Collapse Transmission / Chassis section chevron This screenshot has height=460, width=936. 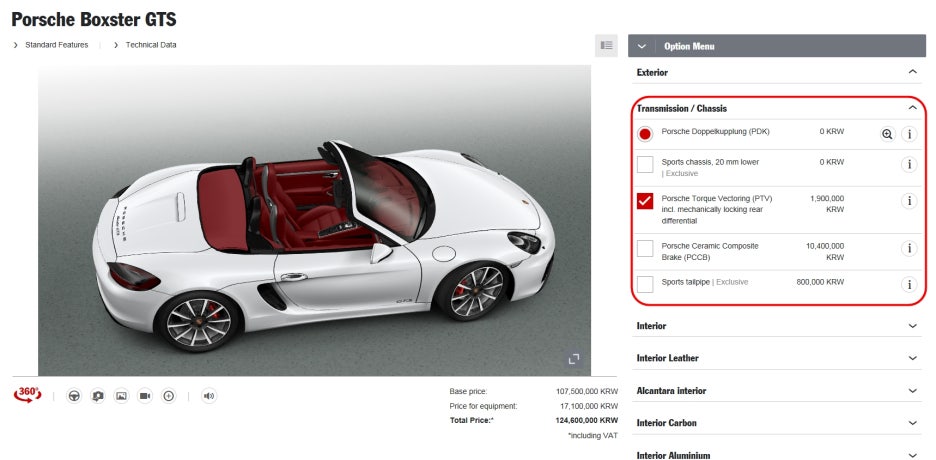pos(912,108)
